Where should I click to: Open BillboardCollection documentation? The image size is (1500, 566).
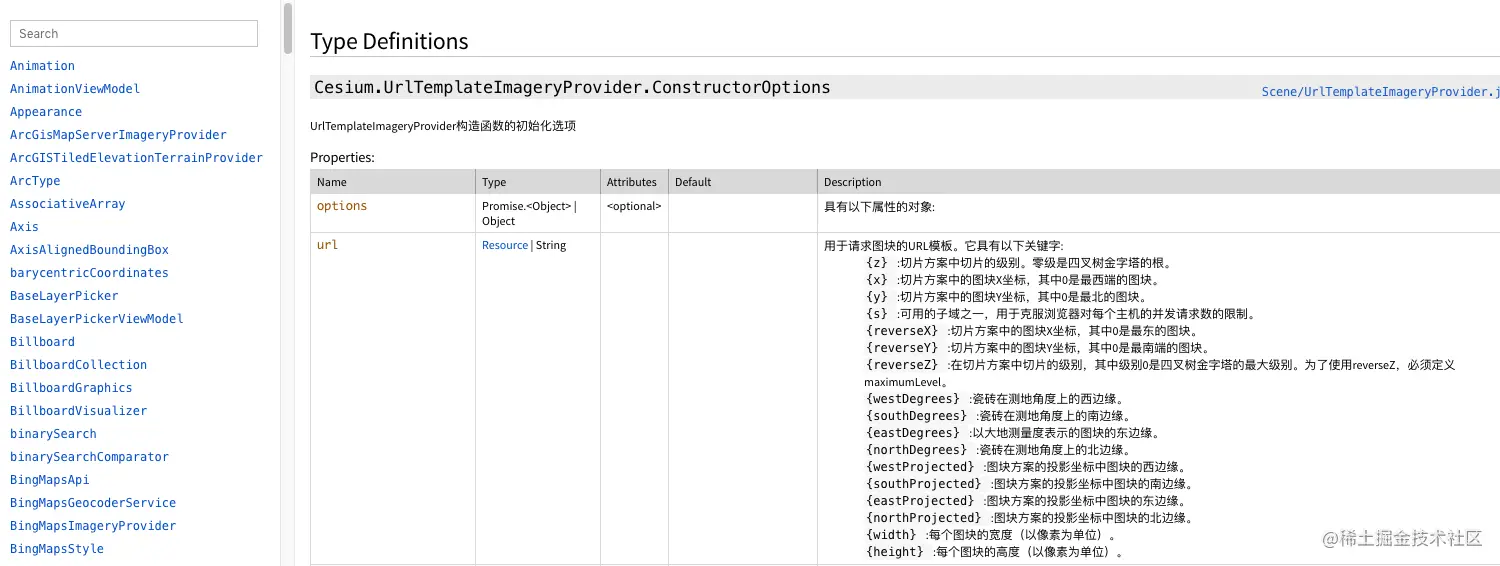click(x=78, y=365)
